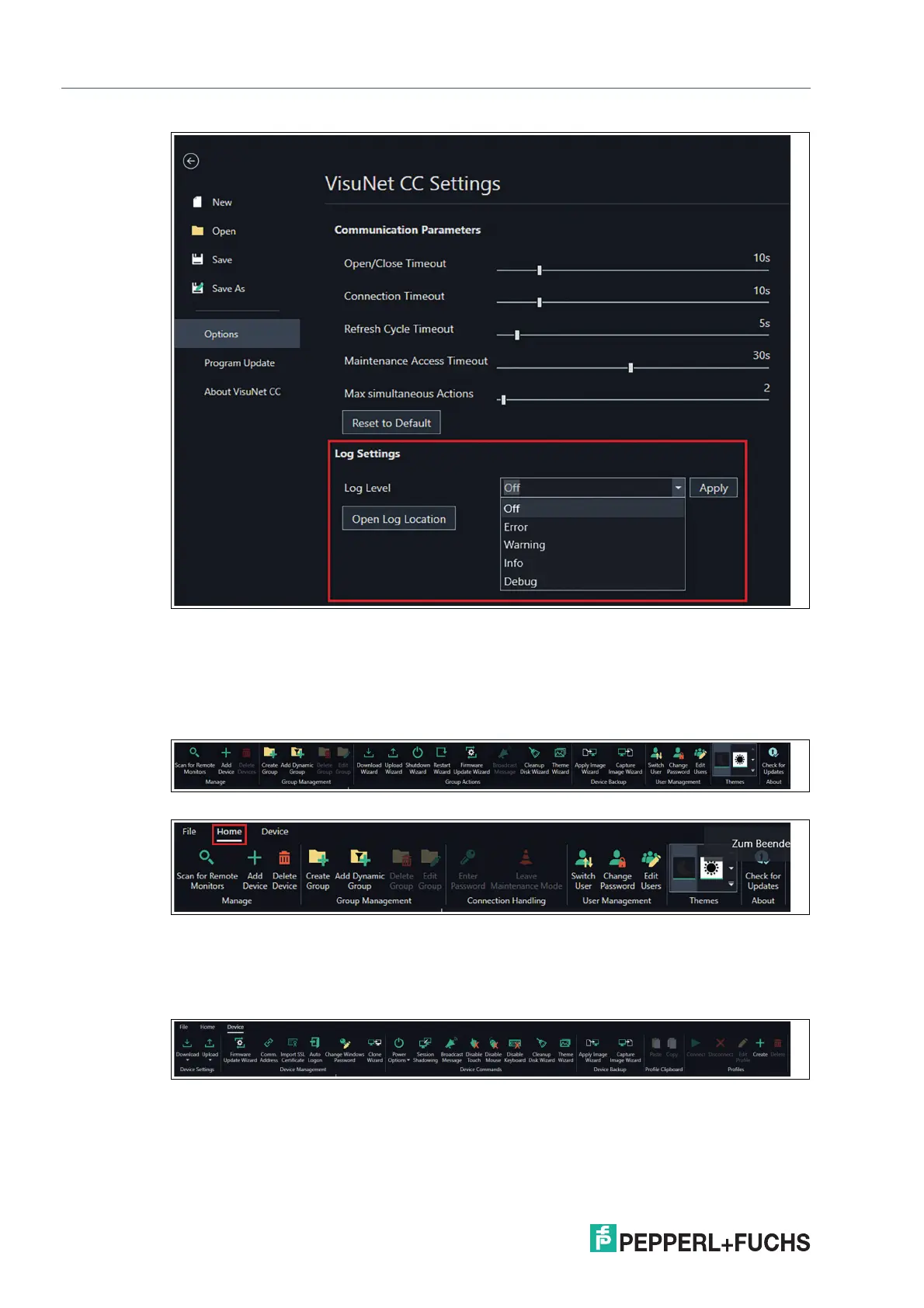Select the light theme thumbnail in tabbed Home ribbon
The height and width of the screenshot is (1308, 924).
[712, 868]
